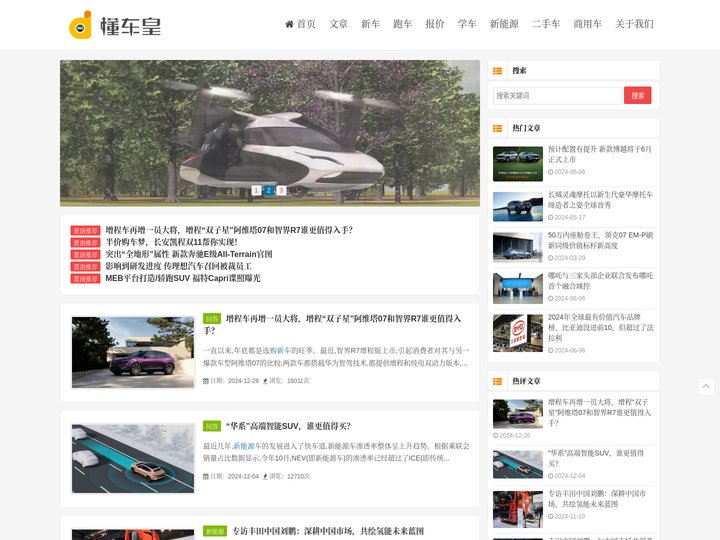Open hot article 哪吒与三家头部企业联合发布
Viewport: 720px width, 540px height.
coord(600,281)
